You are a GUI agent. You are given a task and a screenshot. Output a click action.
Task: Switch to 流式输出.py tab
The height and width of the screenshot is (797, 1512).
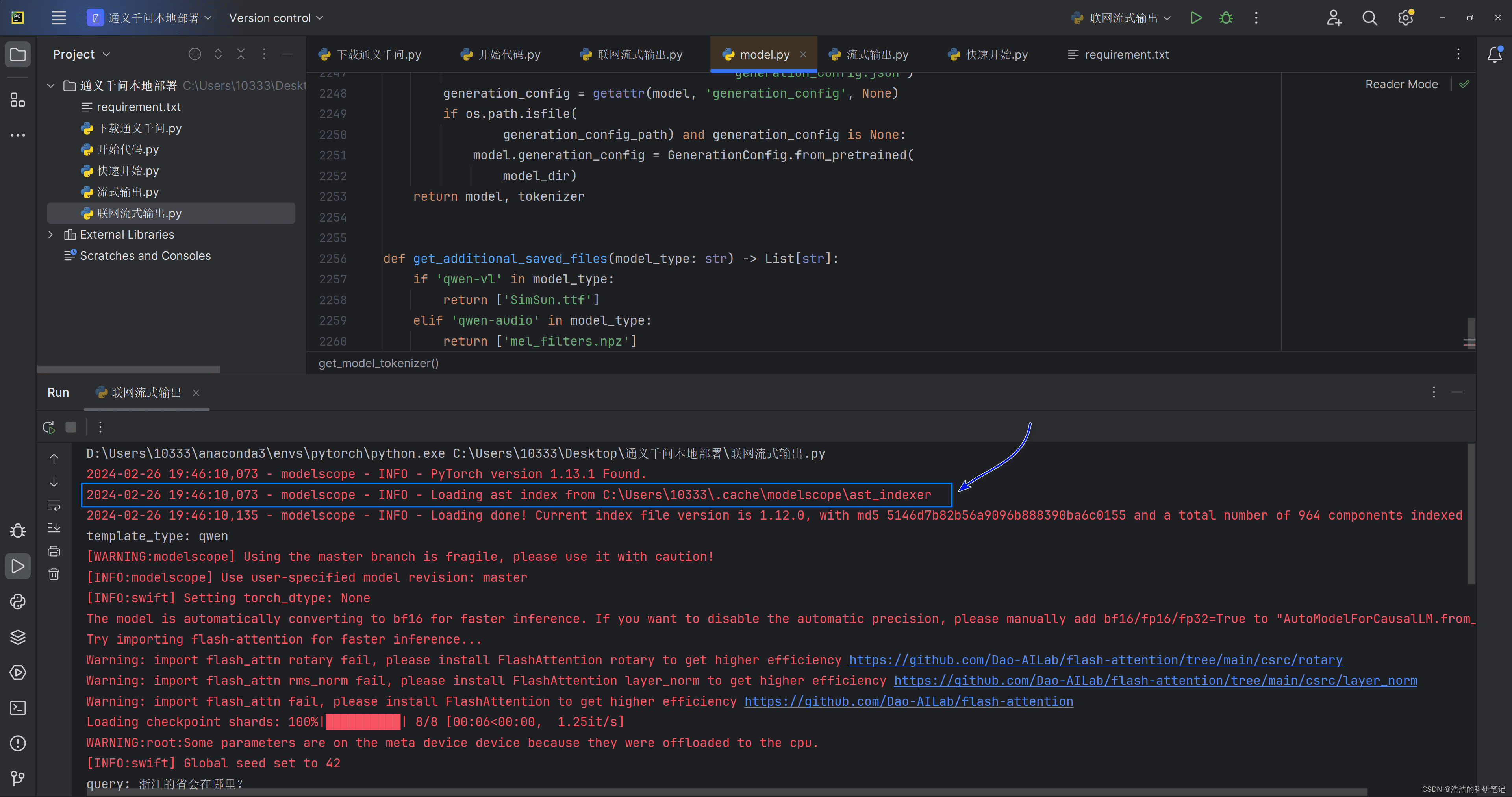(x=869, y=55)
